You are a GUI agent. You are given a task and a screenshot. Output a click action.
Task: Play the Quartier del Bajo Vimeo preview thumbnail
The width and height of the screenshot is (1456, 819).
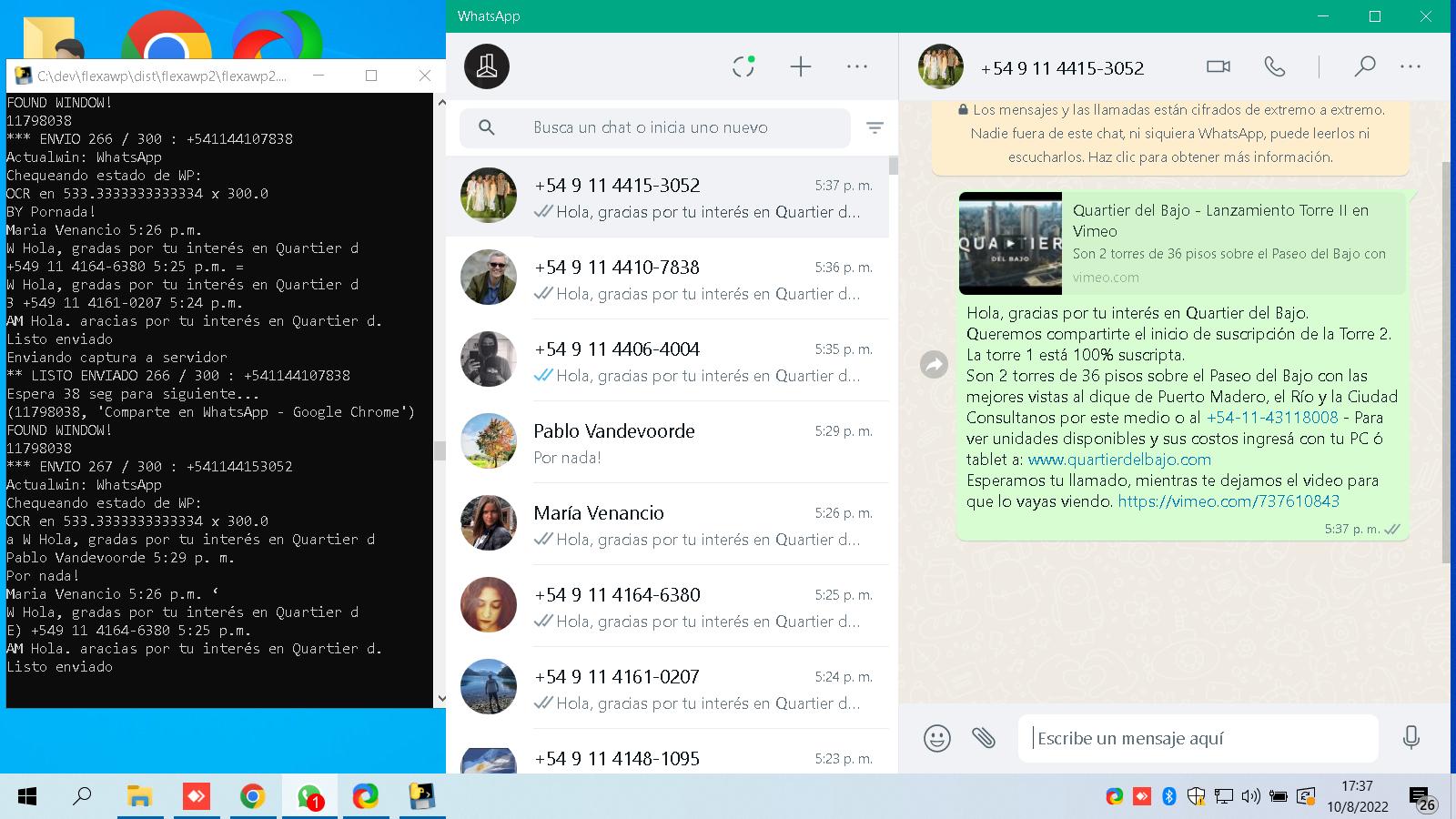click(x=1010, y=243)
